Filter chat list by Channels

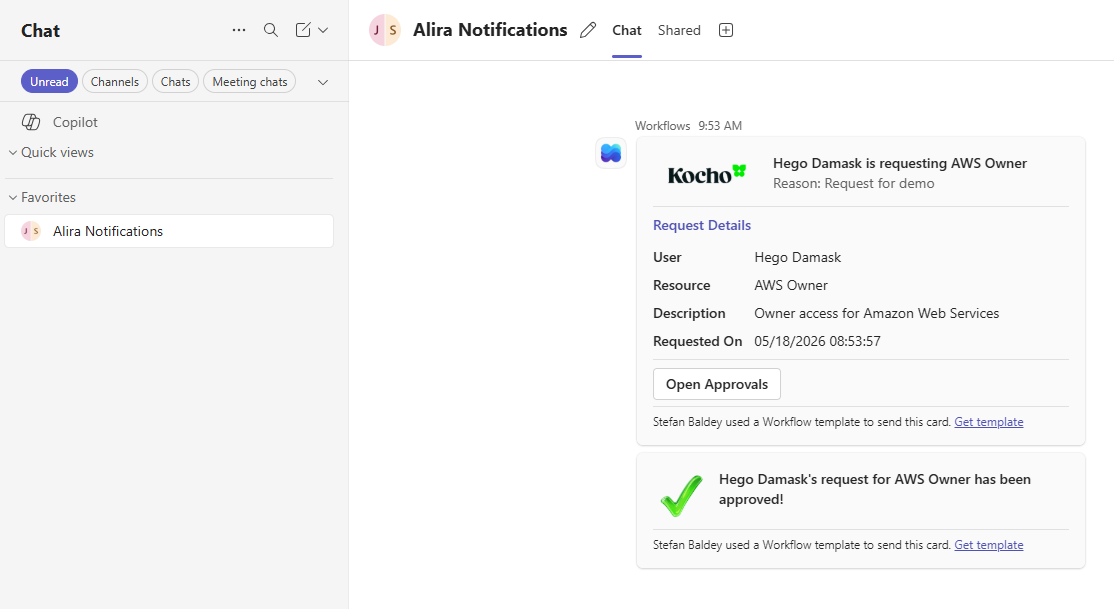(114, 82)
